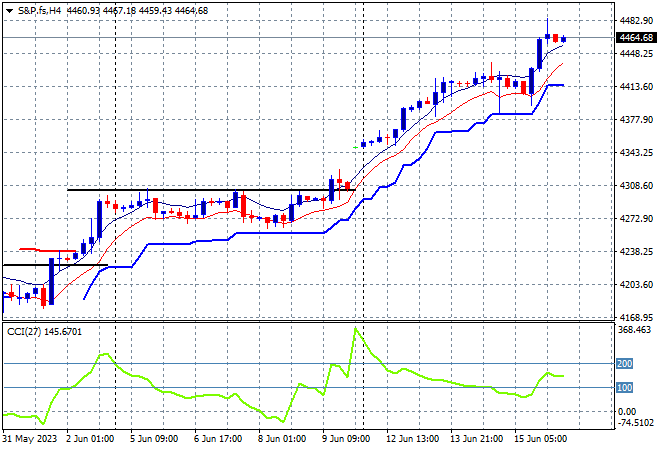Select the S&P.fs,H4 chart title text

[39, 11]
